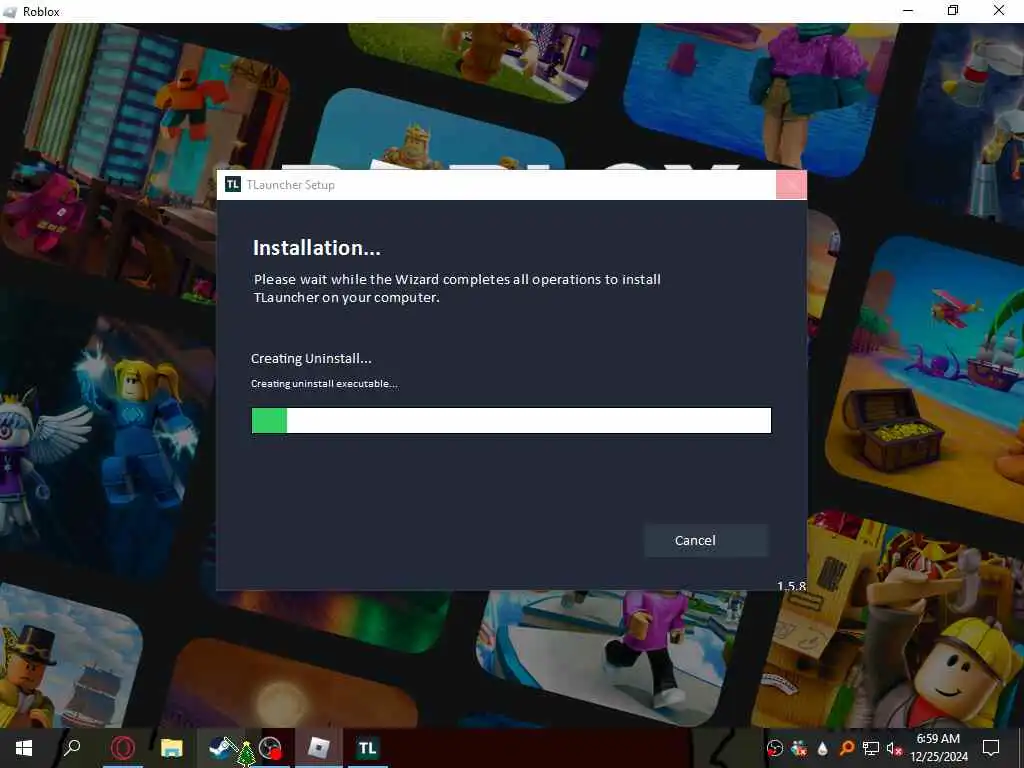The image size is (1024, 768).
Task: Click the muted volume speaker icon
Action: 894,748
